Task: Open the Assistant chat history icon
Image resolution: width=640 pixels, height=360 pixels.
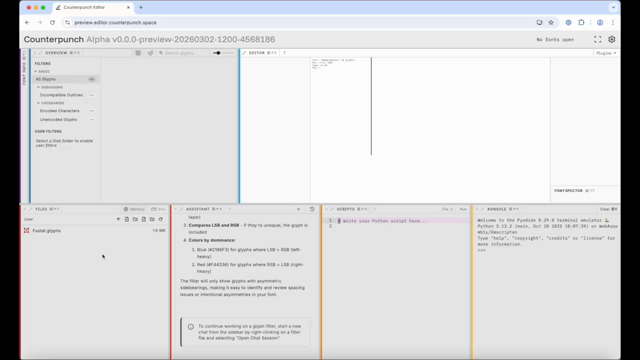Action: click(x=312, y=209)
